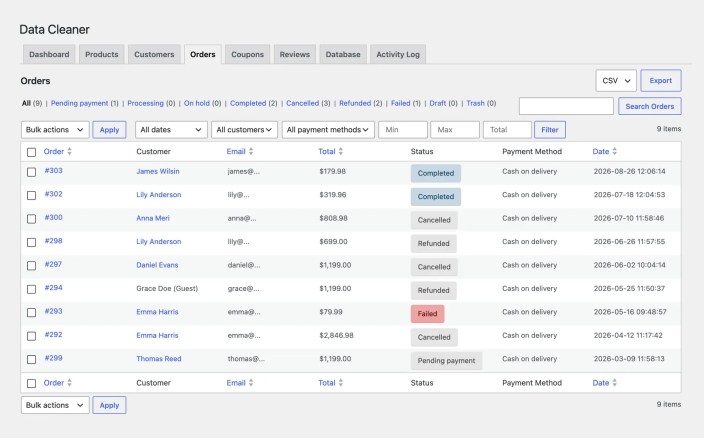The width and height of the screenshot is (704, 438).
Task: Click sort arrows beside top Email header
Action: click(251, 152)
